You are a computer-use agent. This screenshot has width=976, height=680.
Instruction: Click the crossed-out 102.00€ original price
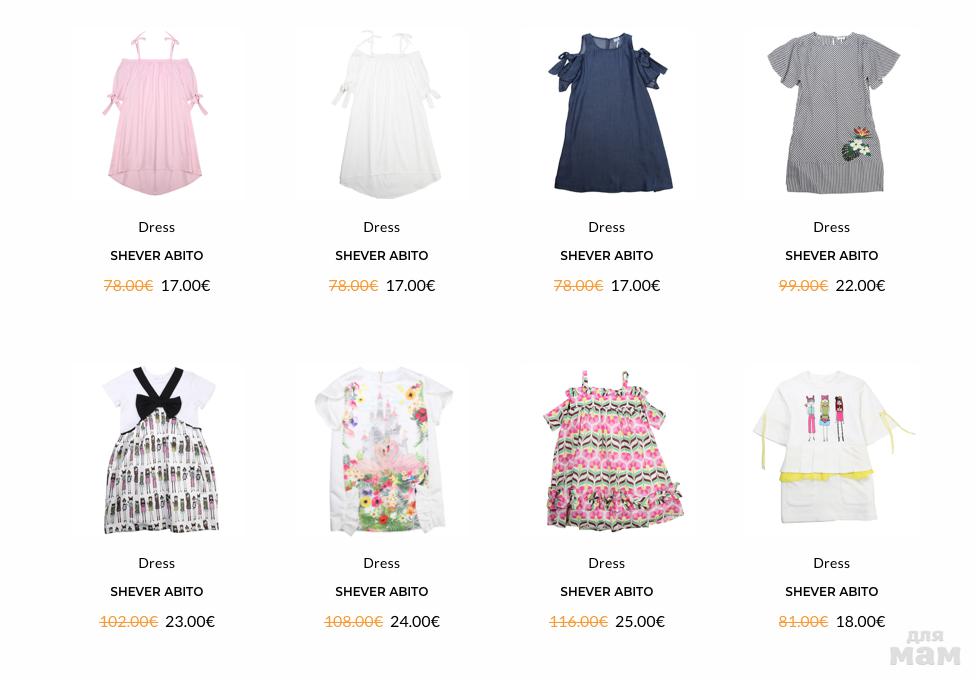tap(129, 621)
